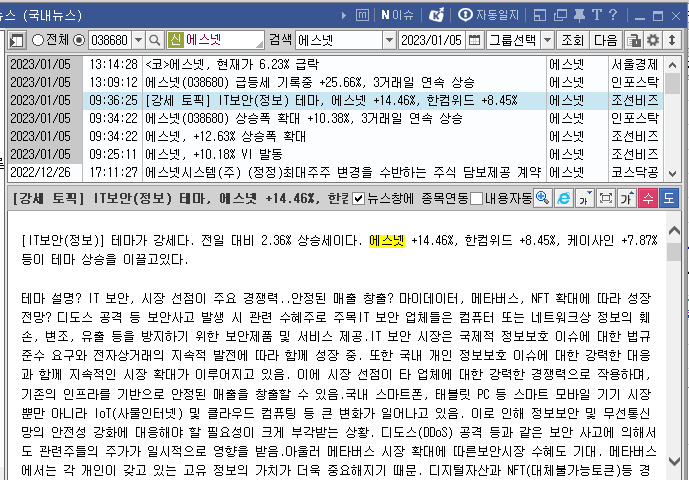The width and height of the screenshot is (689, 480).
Task: Click the zoom-in magnifier icon in article bar
Action: pos(542,198)
